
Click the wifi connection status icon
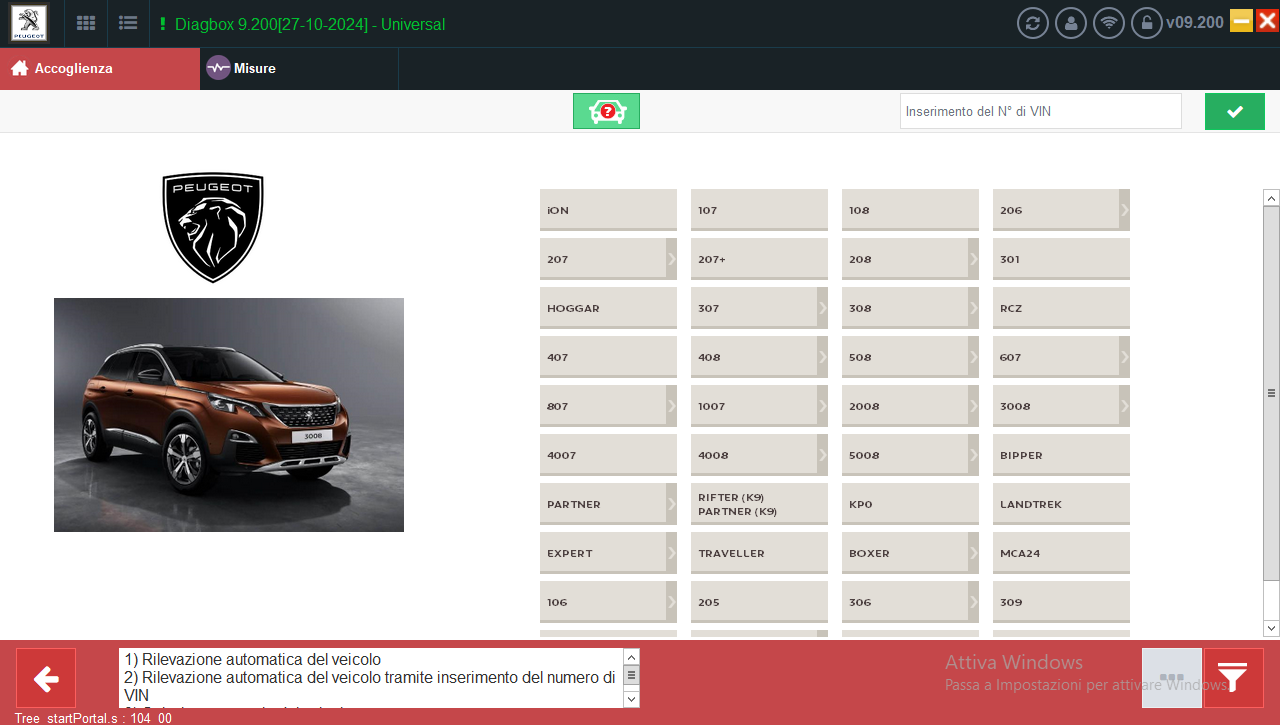1109,23
